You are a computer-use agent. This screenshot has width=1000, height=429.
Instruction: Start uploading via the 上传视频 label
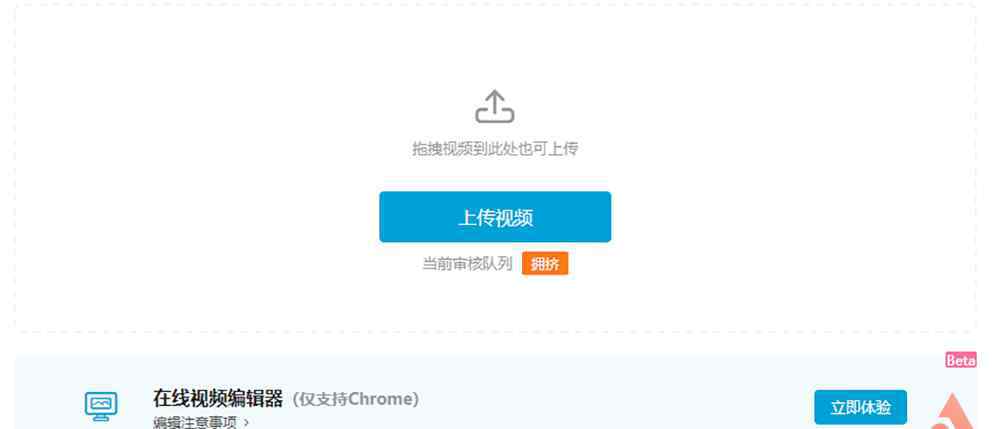495,217
